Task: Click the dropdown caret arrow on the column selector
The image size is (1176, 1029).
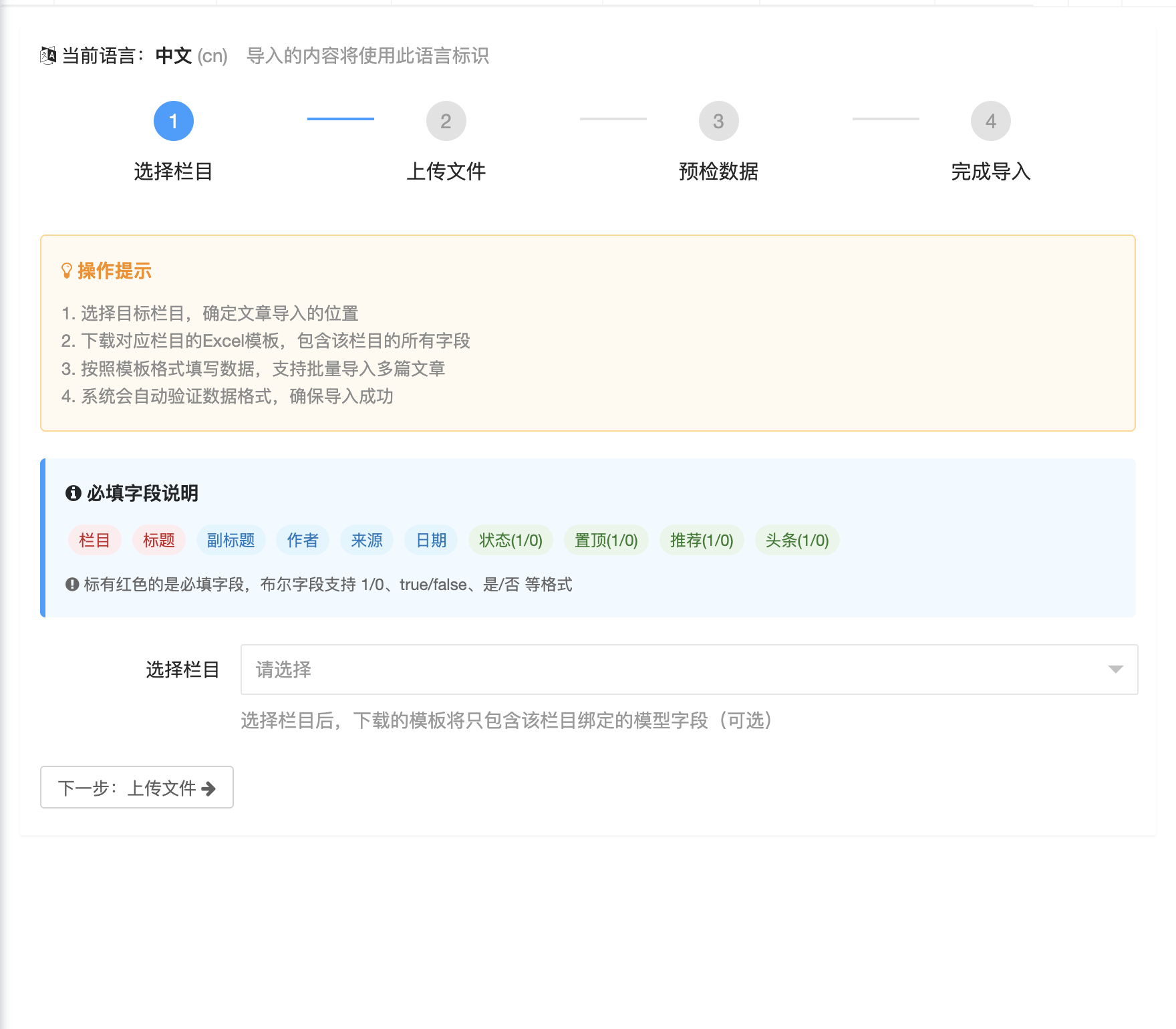Action: (1117, 670)
